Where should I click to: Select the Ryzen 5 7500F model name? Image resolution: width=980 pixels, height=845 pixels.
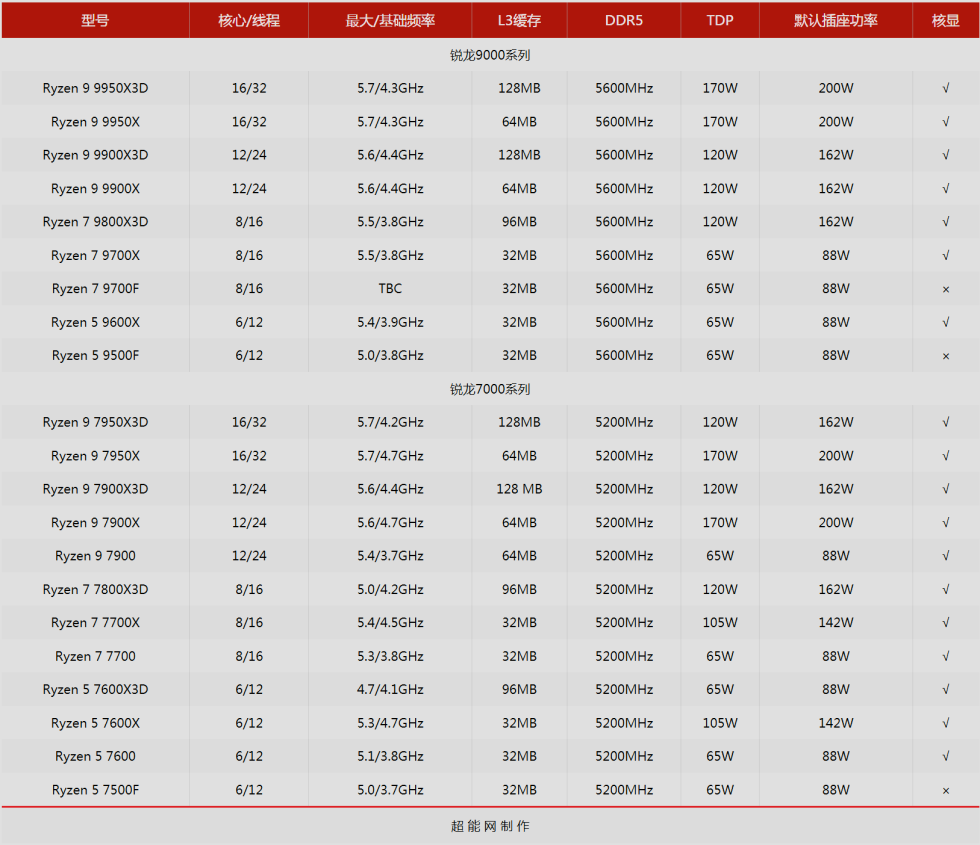click(x=95, y=791)
